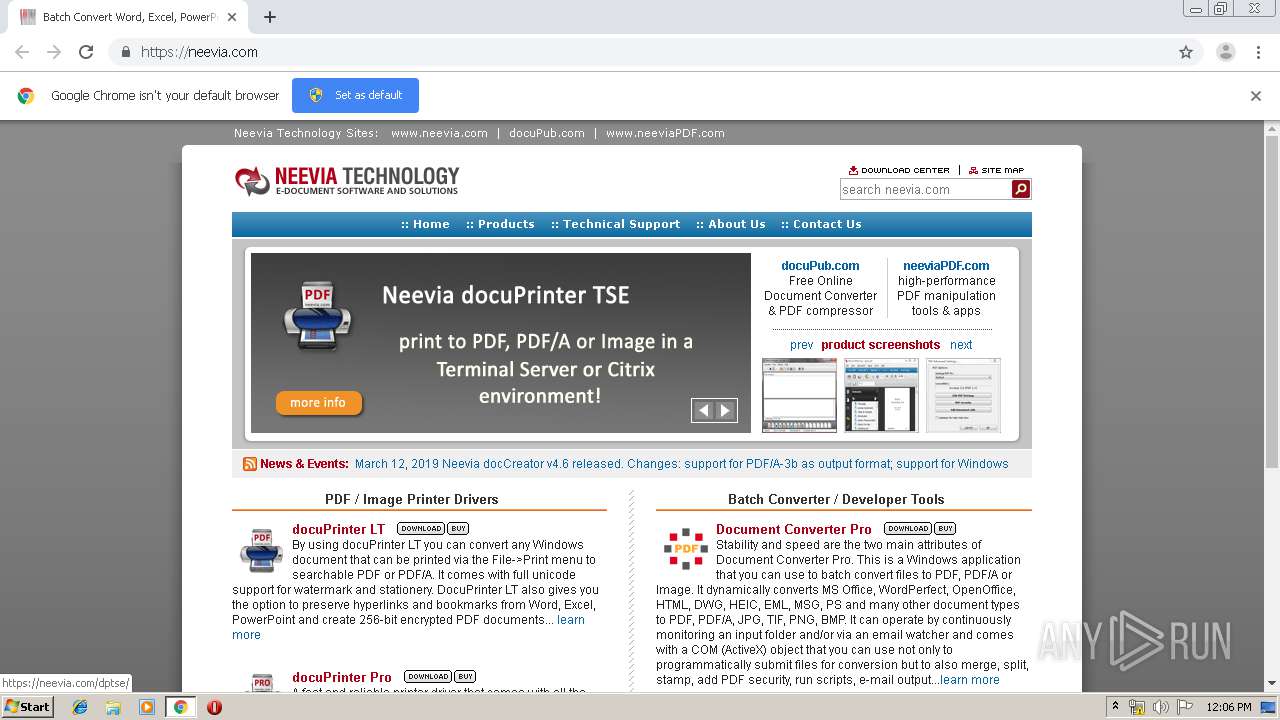Screen dimensions: 1280x720
Task: Open the docuPub.com top link
Action: pos(546,133)
